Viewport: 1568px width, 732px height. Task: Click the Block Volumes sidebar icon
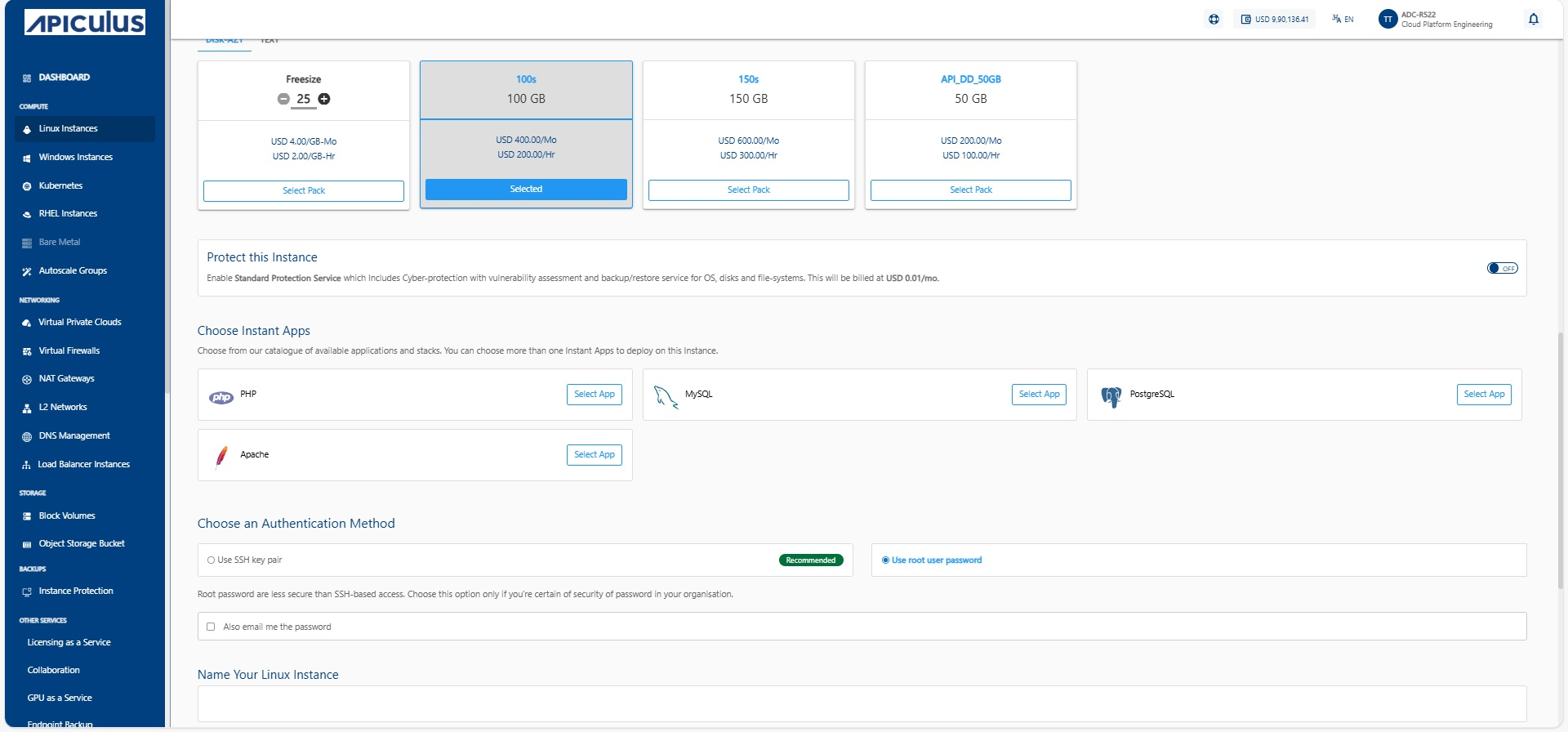(x=27, y=516)
